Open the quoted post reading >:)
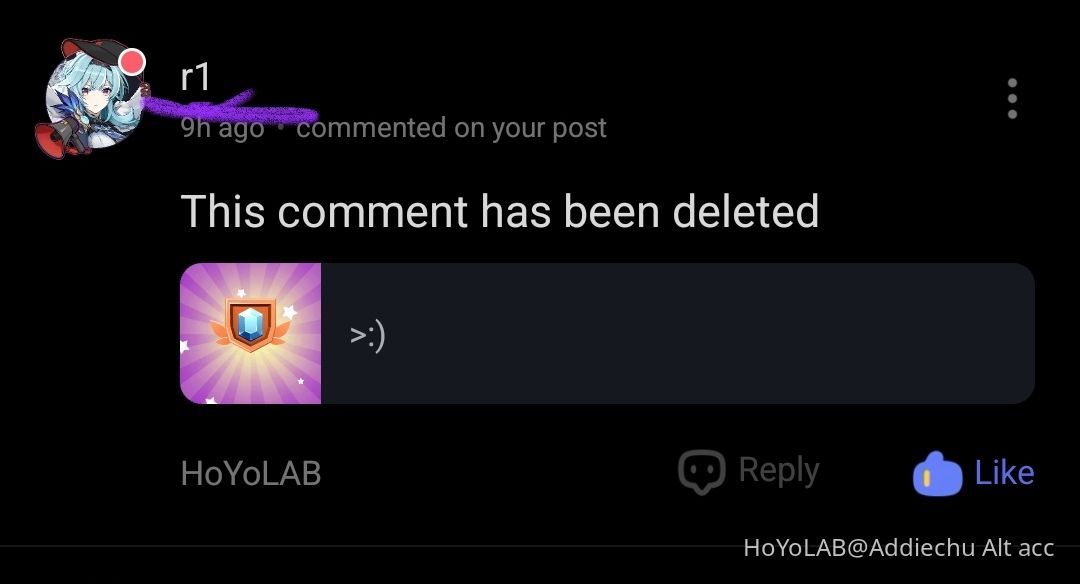Image resolution: width=1080 pixels, height=584 pixels. point(608,333)
